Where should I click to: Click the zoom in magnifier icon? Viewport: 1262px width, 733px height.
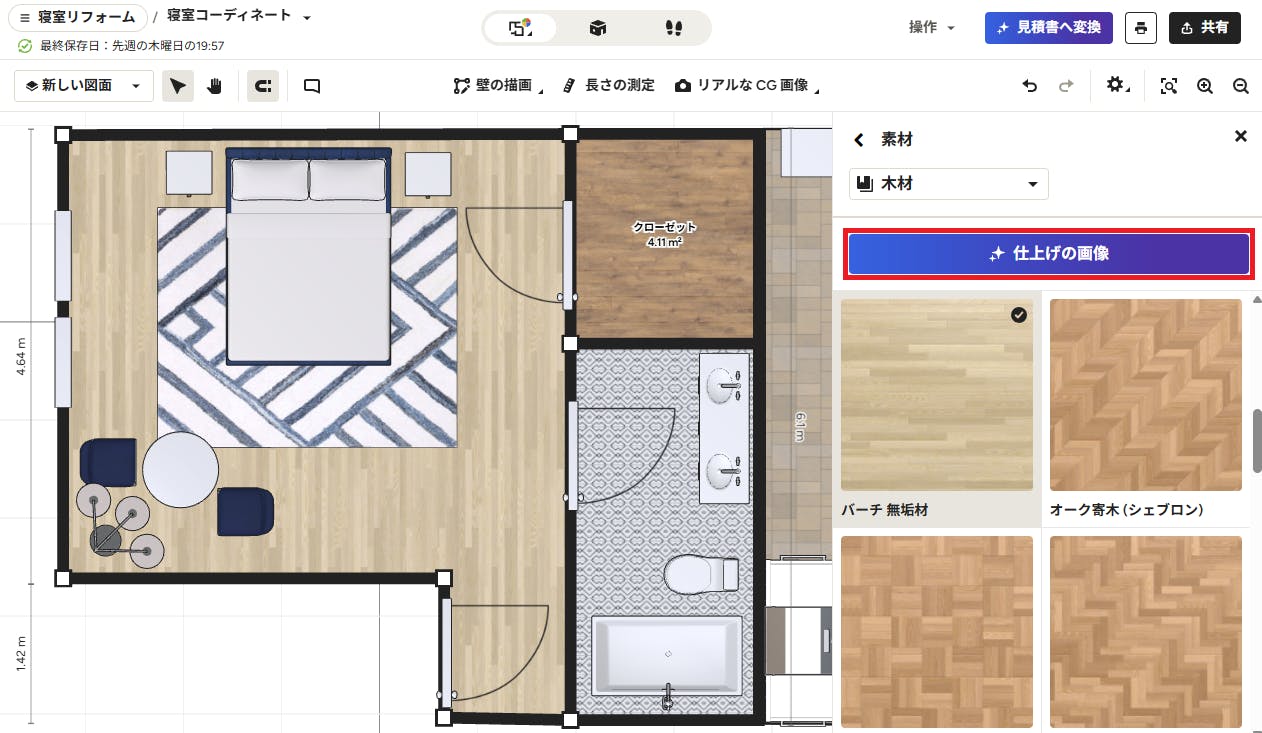point(1205,86)
